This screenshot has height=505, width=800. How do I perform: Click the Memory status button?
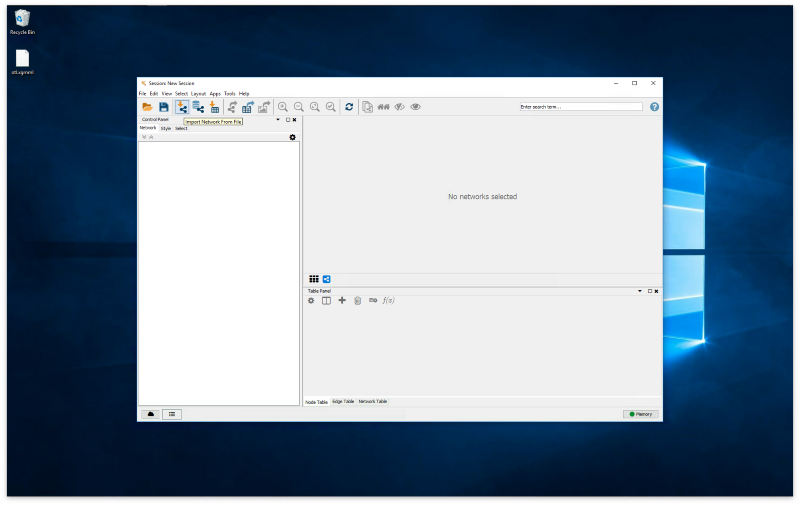[641, 415]
